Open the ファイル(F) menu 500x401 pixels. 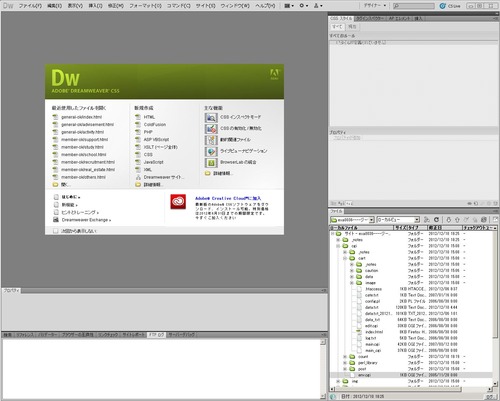(x=30, y=6)
